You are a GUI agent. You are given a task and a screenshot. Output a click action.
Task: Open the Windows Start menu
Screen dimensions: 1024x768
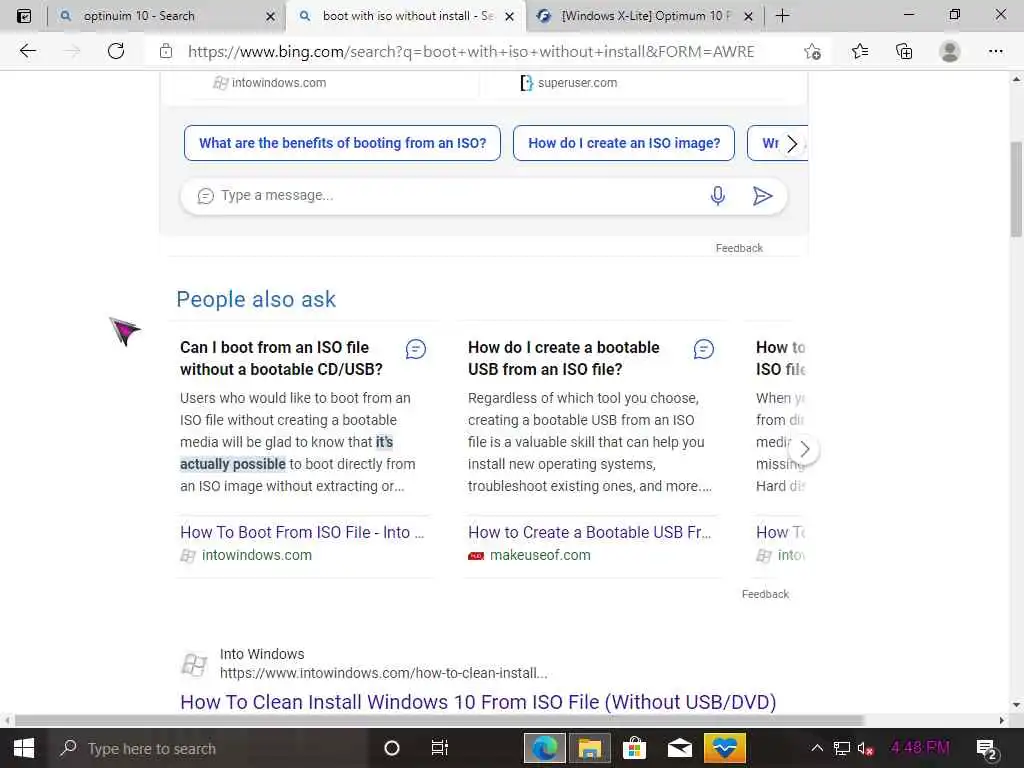pos(24,748)
